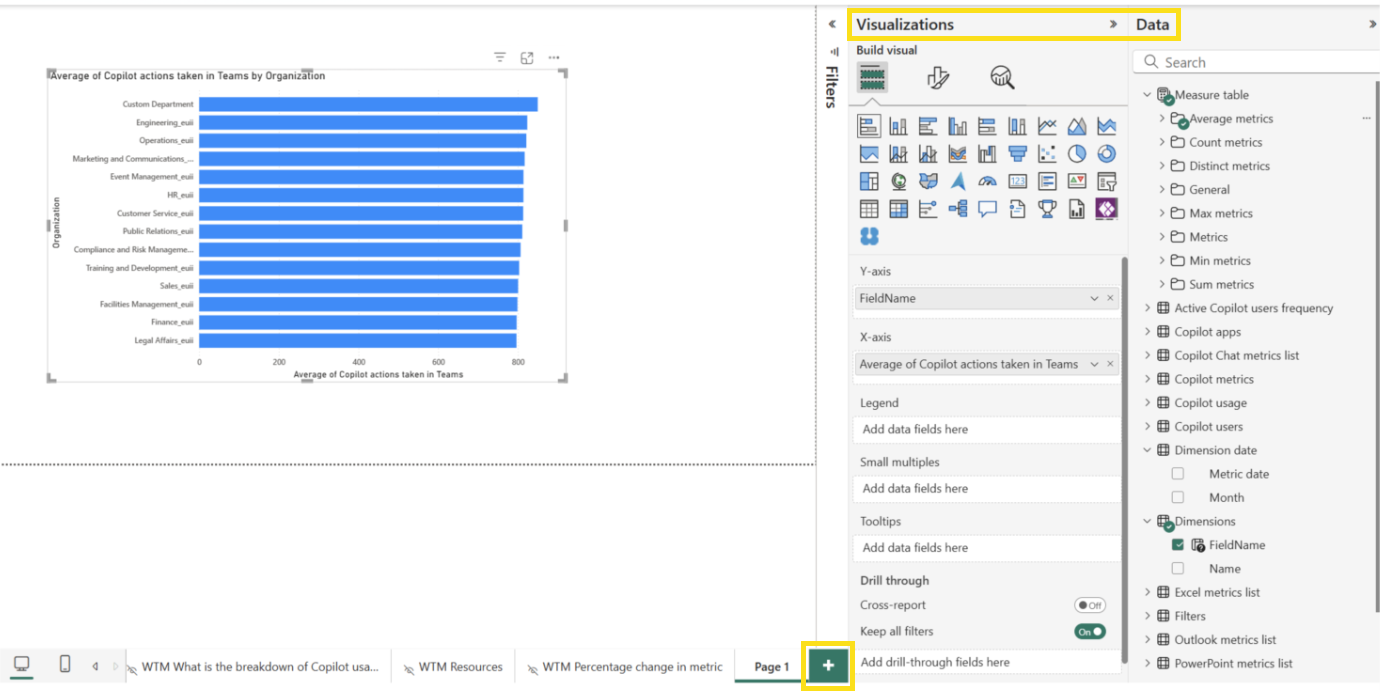Open the Data pane tab
Viewport: 1381px width, 691px height.
(x=1153, y=23)
